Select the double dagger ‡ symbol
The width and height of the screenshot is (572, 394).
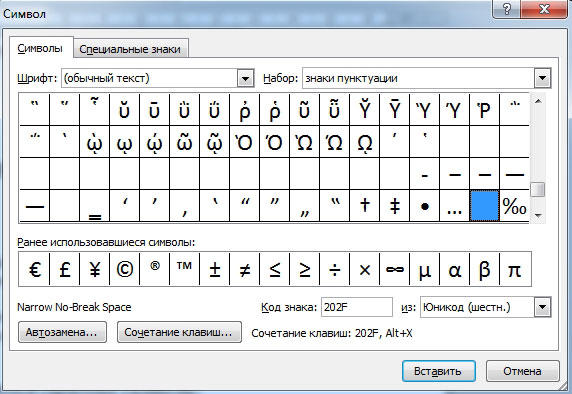coord(394,206)
